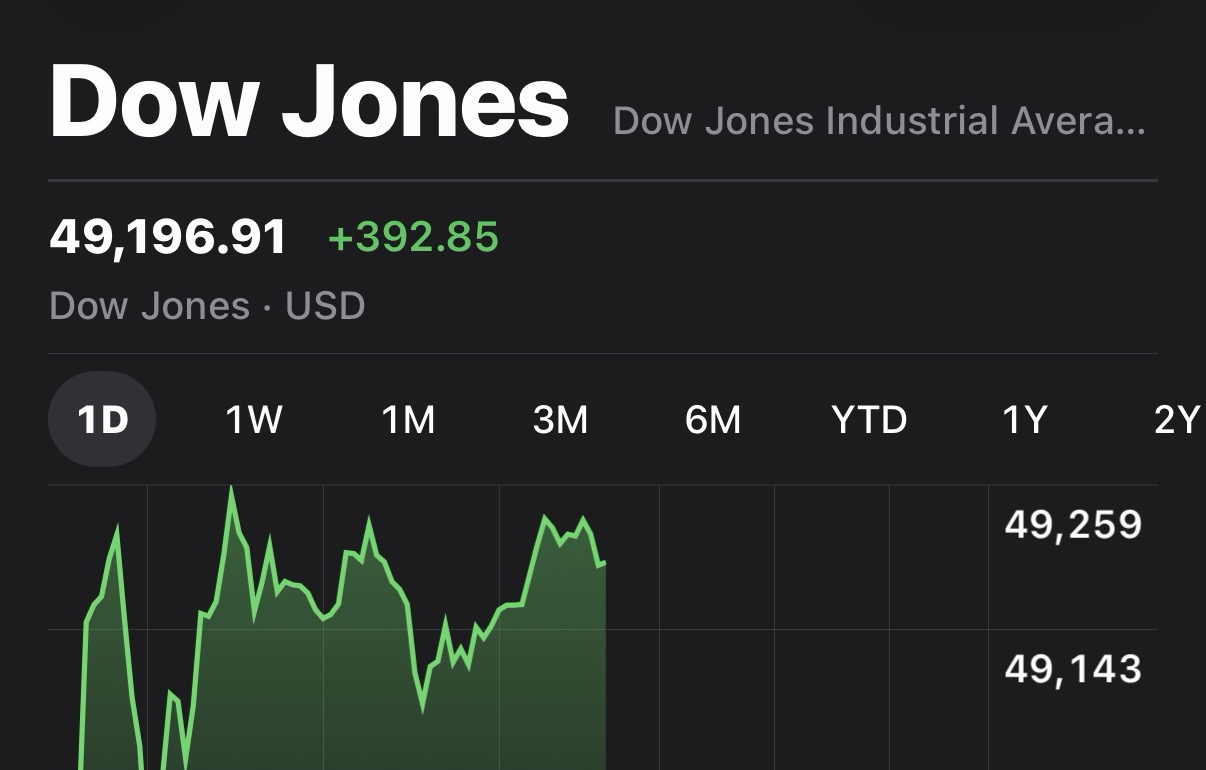Toggle the green +392.85 change value
The height and width of the screenshot is (770, 1206).
pyautogui.click(x=413, y=238)
